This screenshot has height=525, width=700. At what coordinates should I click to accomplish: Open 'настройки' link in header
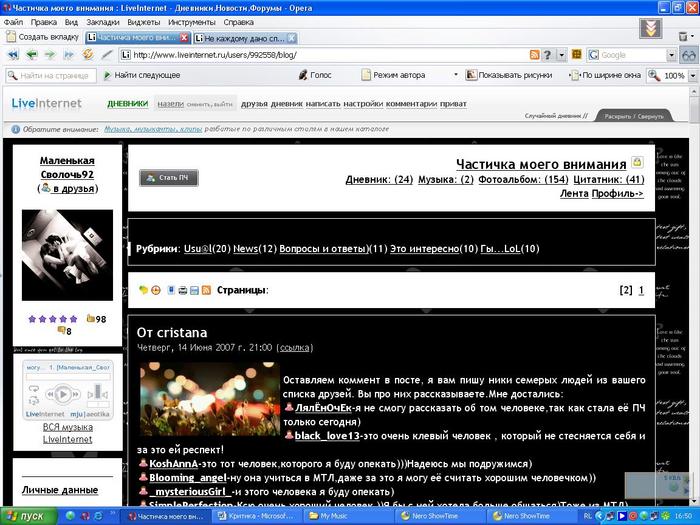(x=363, y=104)
